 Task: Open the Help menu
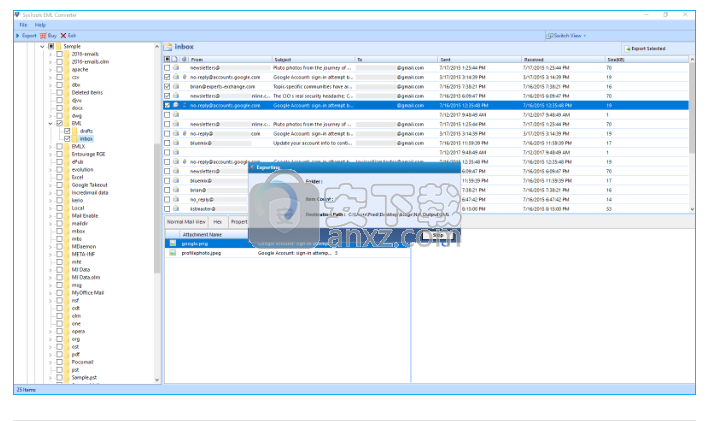pyautogui.click(x=40, y=25)
